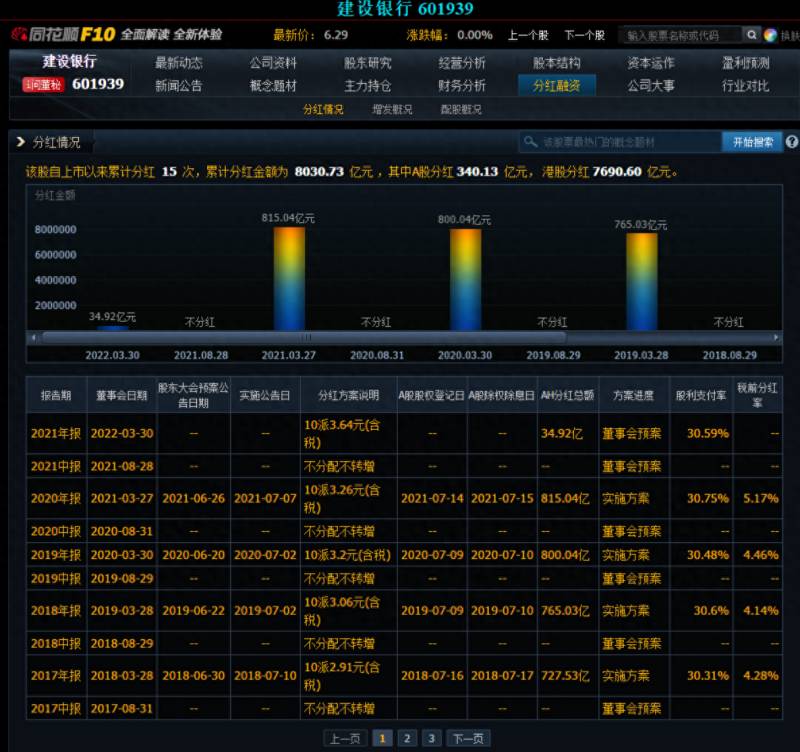Screen dimensions: 800x752
Task: Click the 分红方案说明 column header
Action: point(348,395)
